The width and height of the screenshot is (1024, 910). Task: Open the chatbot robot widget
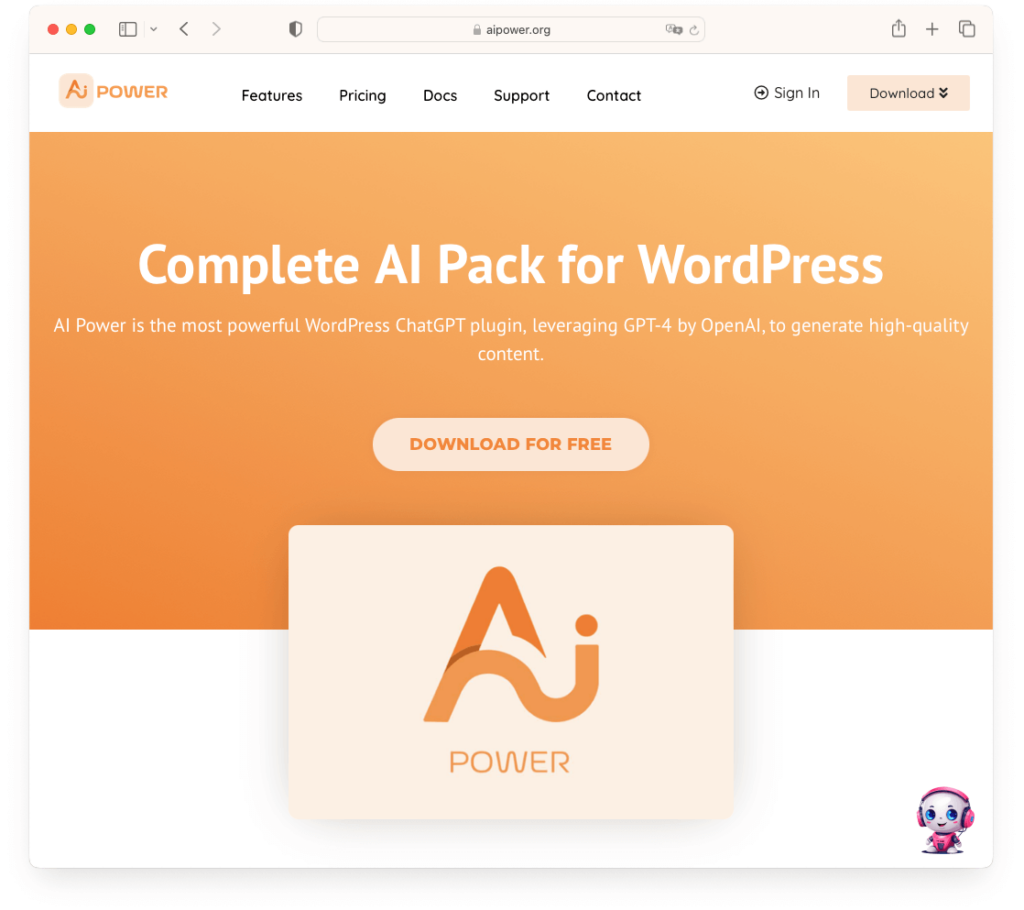click(945, 821)
